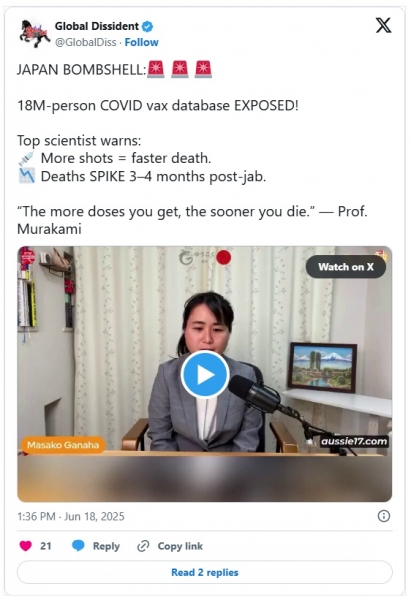This screenshot has width=411, height=600.
Task: Follow the GlobalDiss account
Action: [x=142, y=42]
